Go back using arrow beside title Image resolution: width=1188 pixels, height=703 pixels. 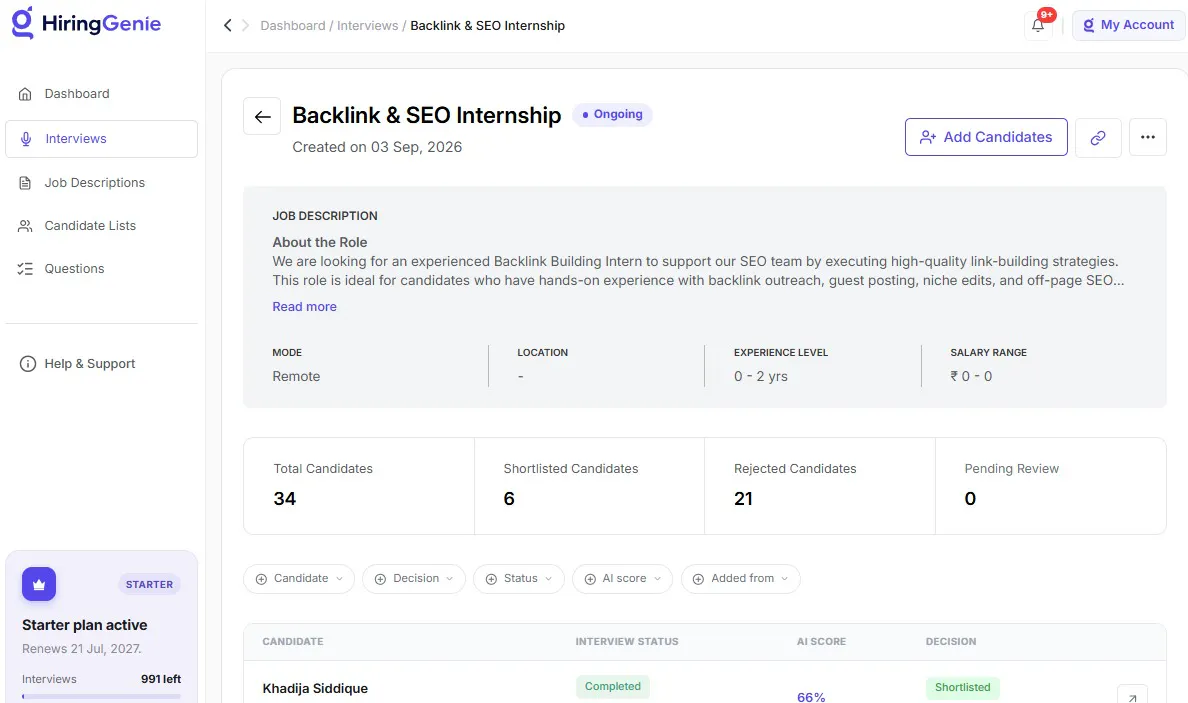tap(262, 117)
